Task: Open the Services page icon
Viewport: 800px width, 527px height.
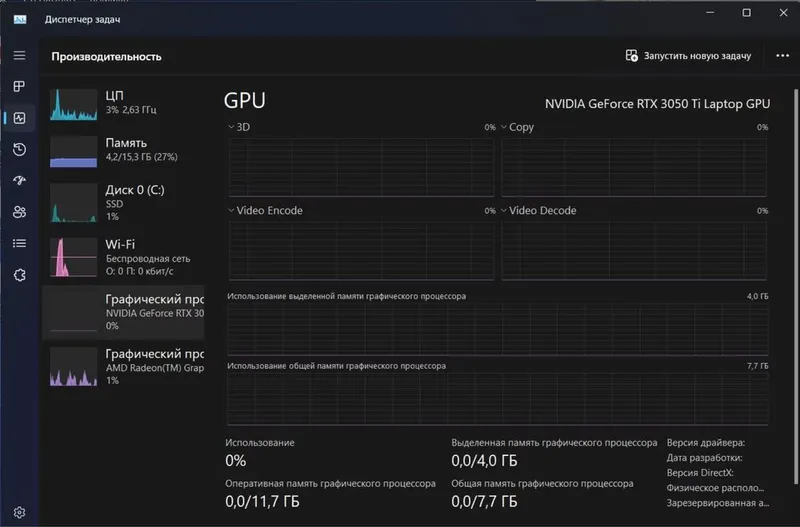Action: tap(19, 275)
